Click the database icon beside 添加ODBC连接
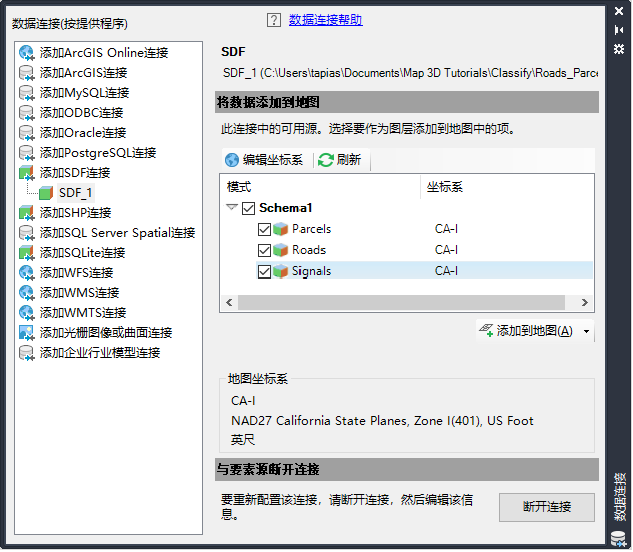Screen dimensions: 633x552 tap(27, 113)
